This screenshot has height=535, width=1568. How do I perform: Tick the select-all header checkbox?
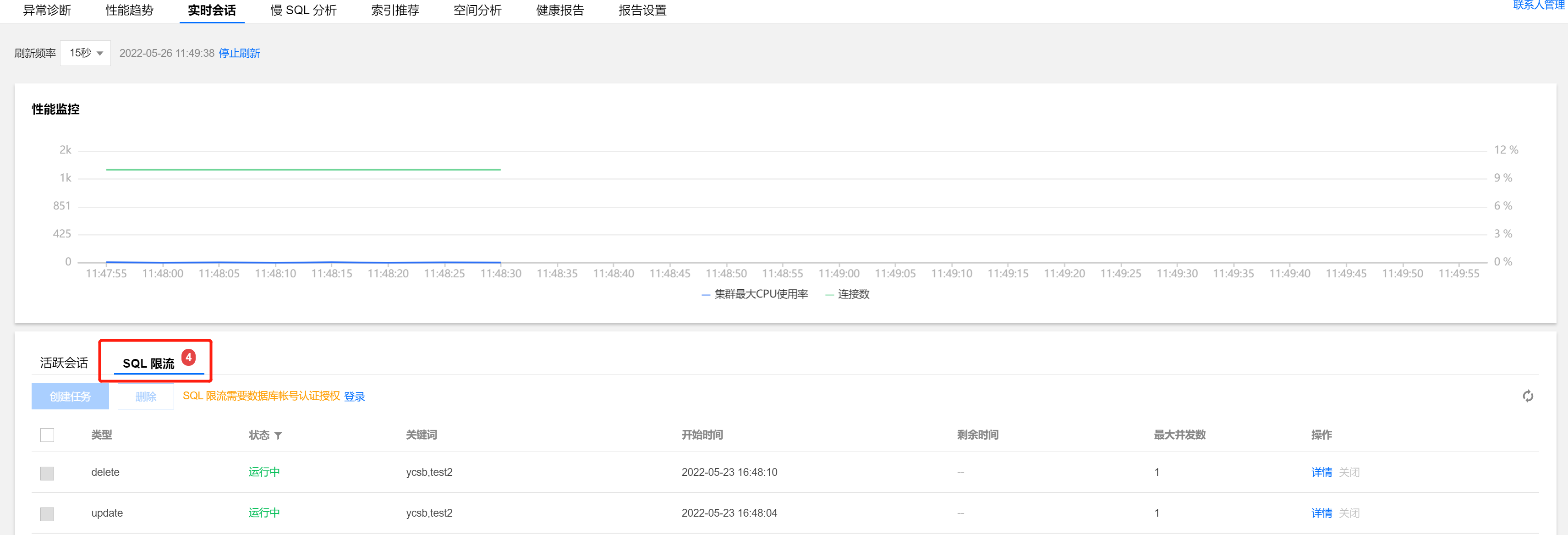(x=47, y=435)
